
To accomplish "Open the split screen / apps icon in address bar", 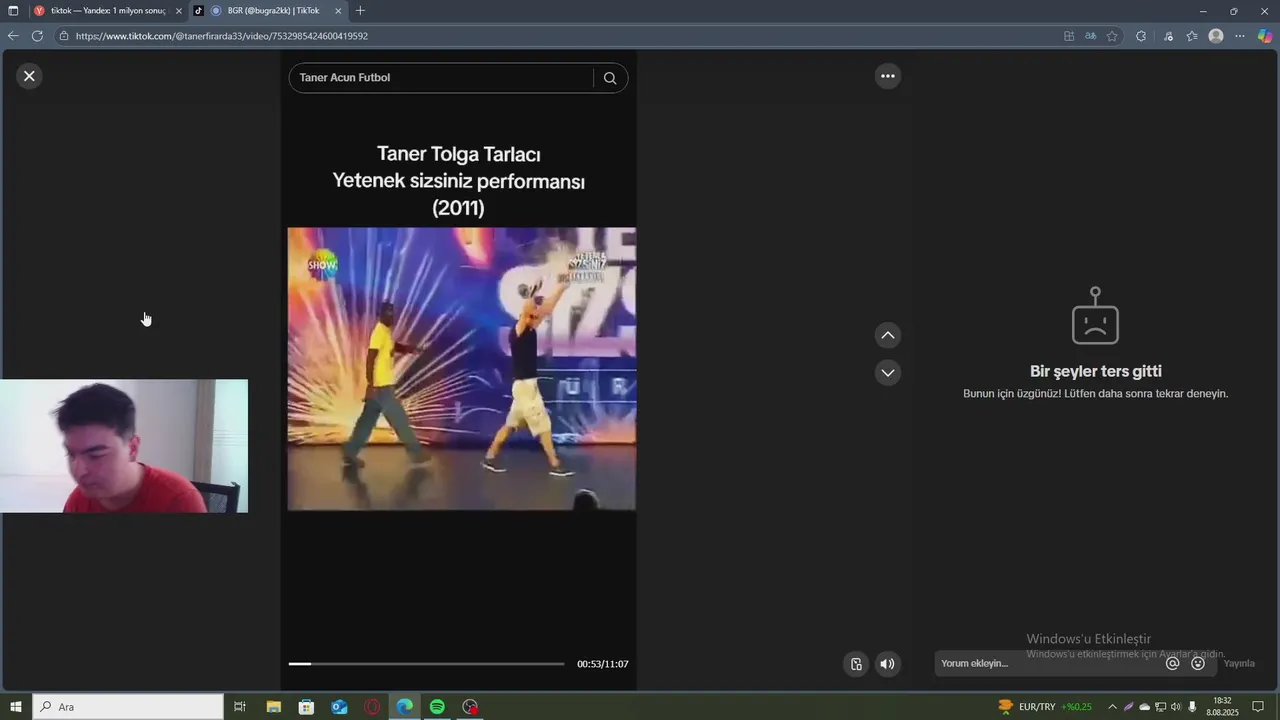I will point(1069,36).
